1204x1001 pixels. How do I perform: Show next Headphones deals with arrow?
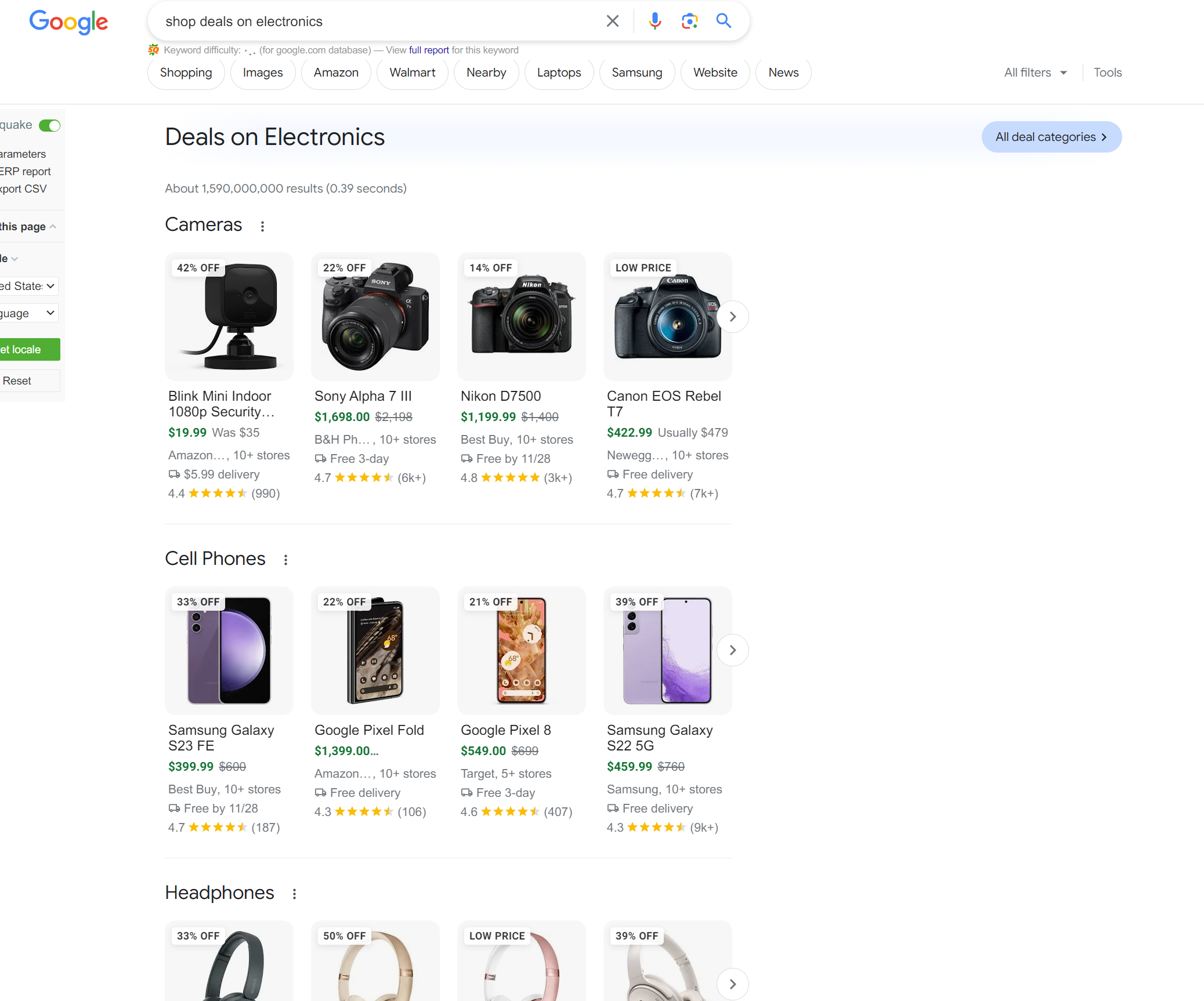[x=732, y=984]
